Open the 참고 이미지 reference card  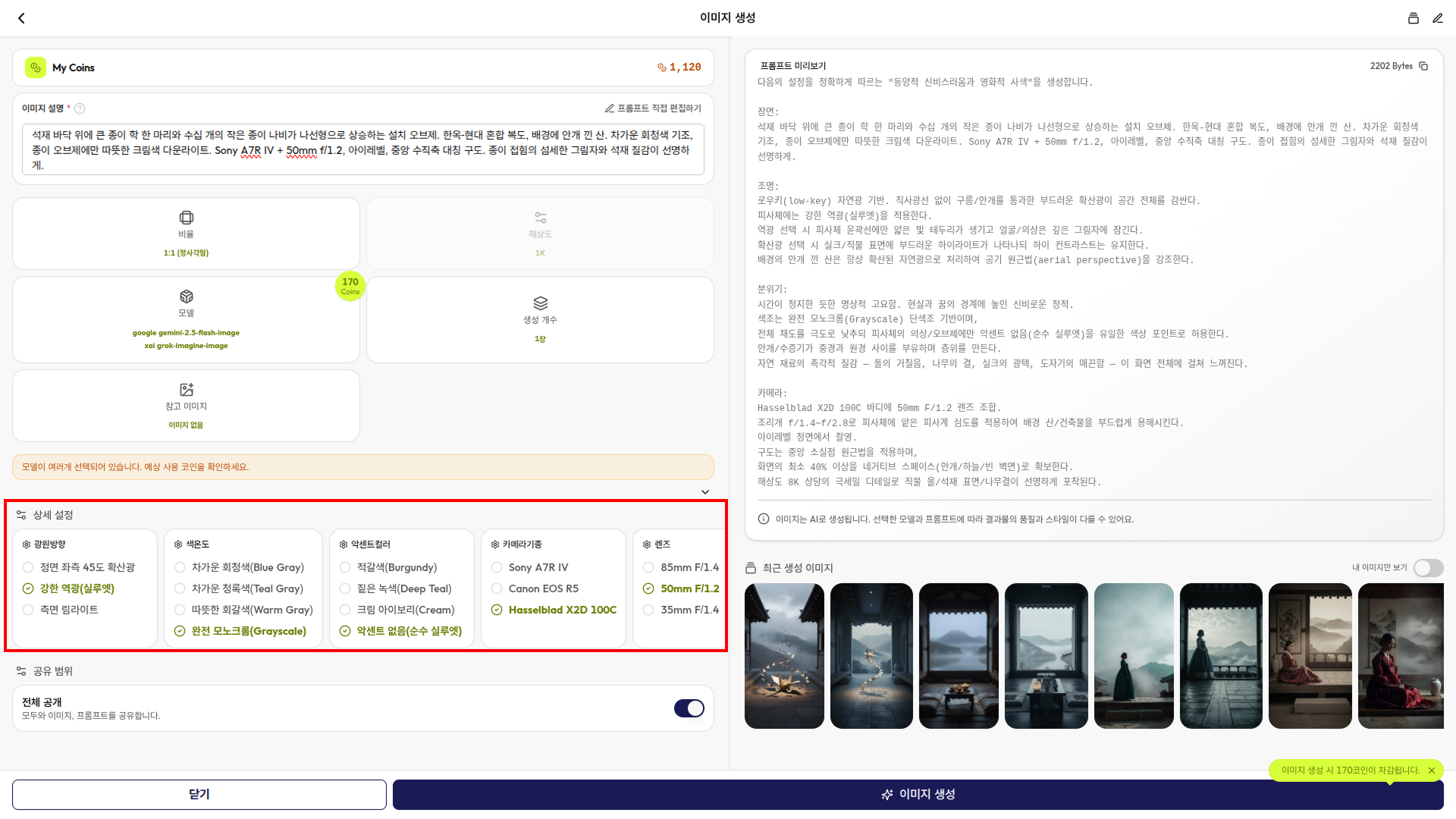(186, 406)
